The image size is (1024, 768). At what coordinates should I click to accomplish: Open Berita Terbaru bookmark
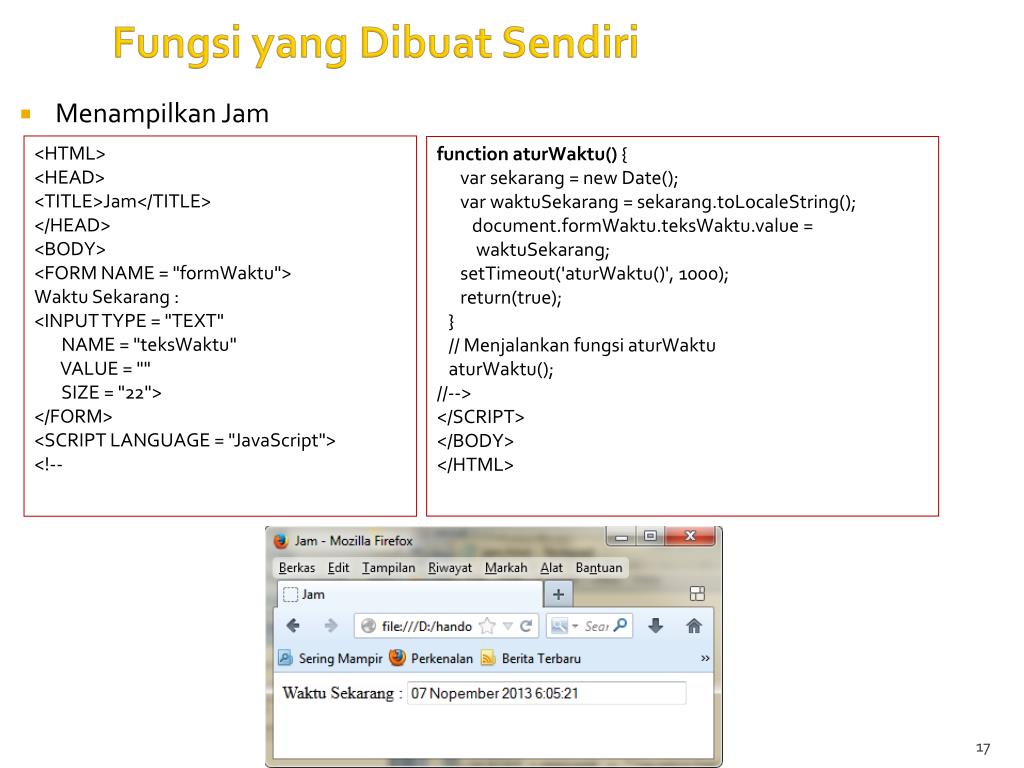point(531,658)
